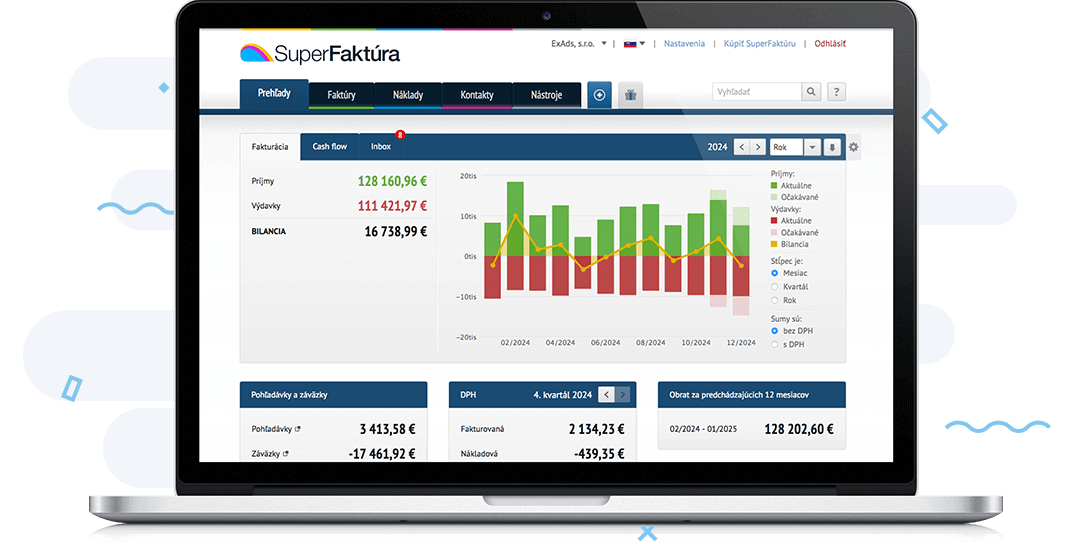Screen dimensions: 1090x544
Task: Click the Nákladová value -439,35 €
Action: tap(599, 454)
